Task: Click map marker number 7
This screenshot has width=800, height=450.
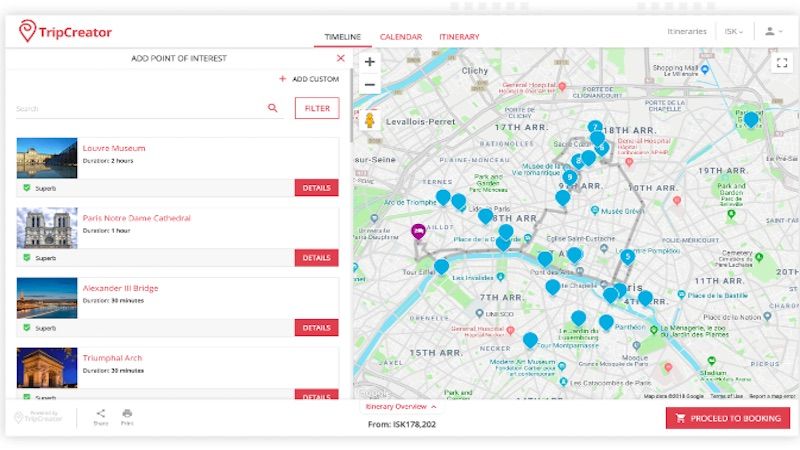Action: tap(595, 128)
